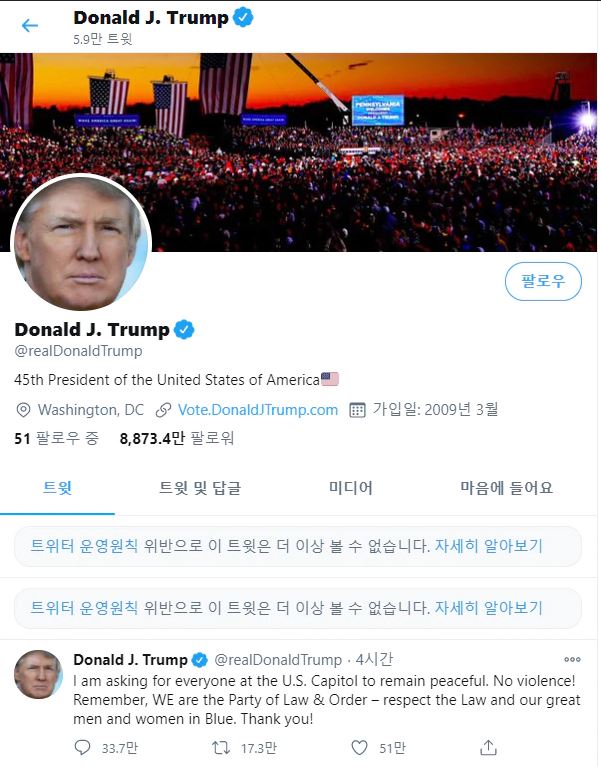The height and width of the screenshot is (767, 601).
Task: Click 자세히 알아보기 in the first notice
Action: coord(489,546)
